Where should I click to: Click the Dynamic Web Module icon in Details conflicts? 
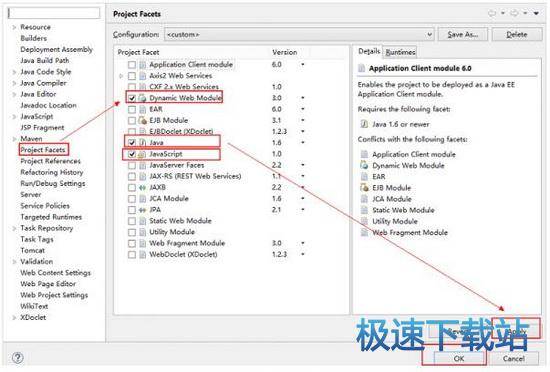coord(364,165)
